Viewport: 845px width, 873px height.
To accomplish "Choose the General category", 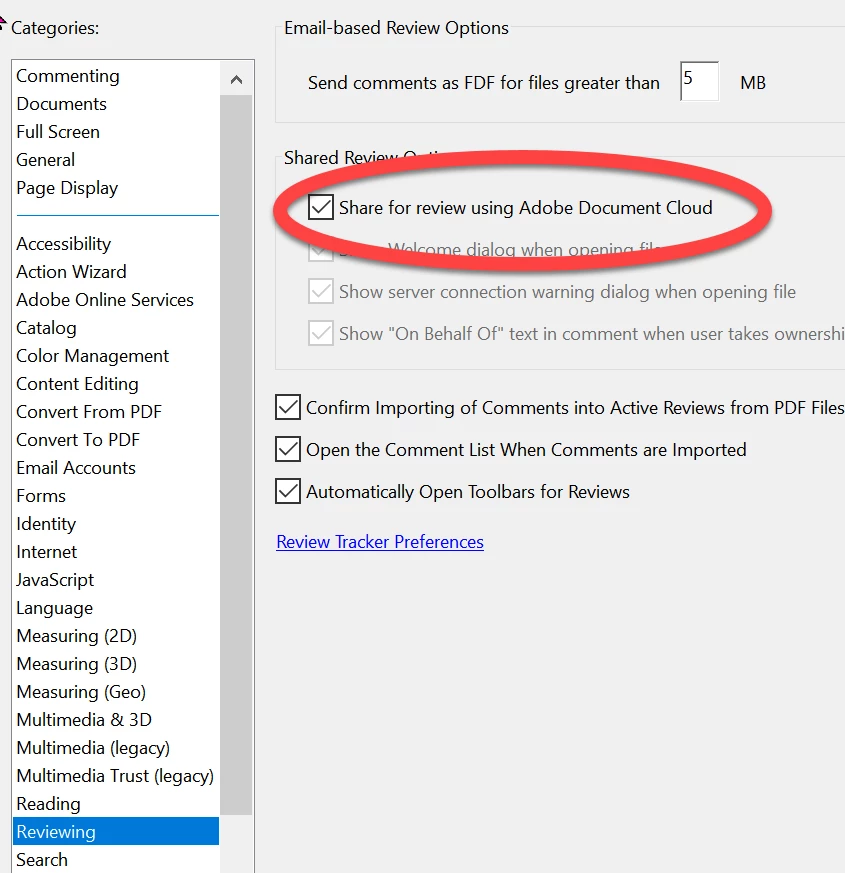I will (x=45, y=160).
